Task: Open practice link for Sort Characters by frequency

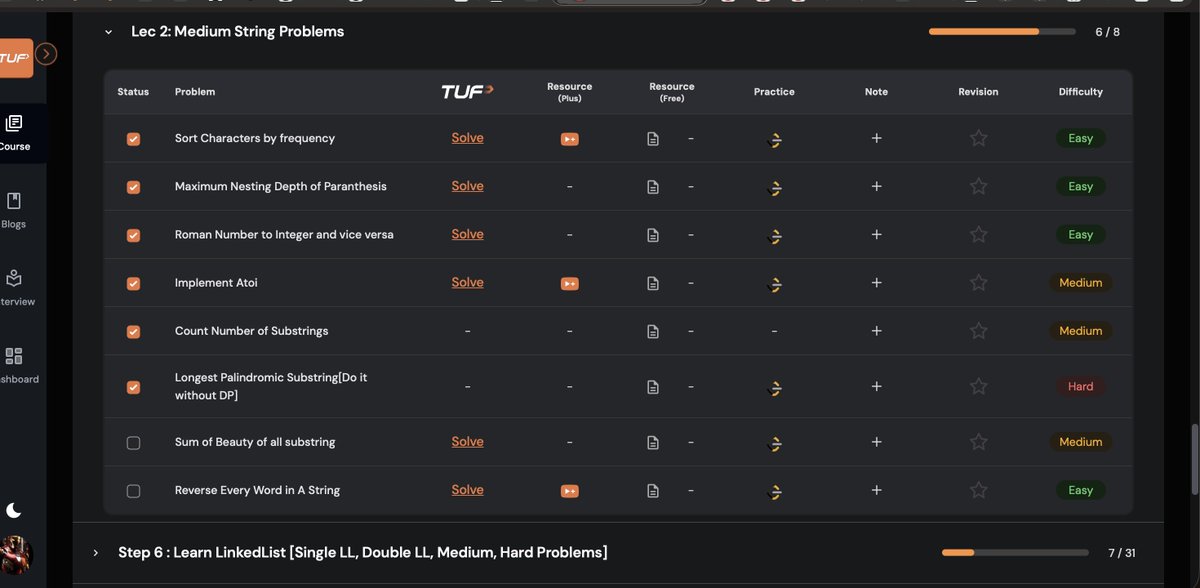Action: [774, 139]
